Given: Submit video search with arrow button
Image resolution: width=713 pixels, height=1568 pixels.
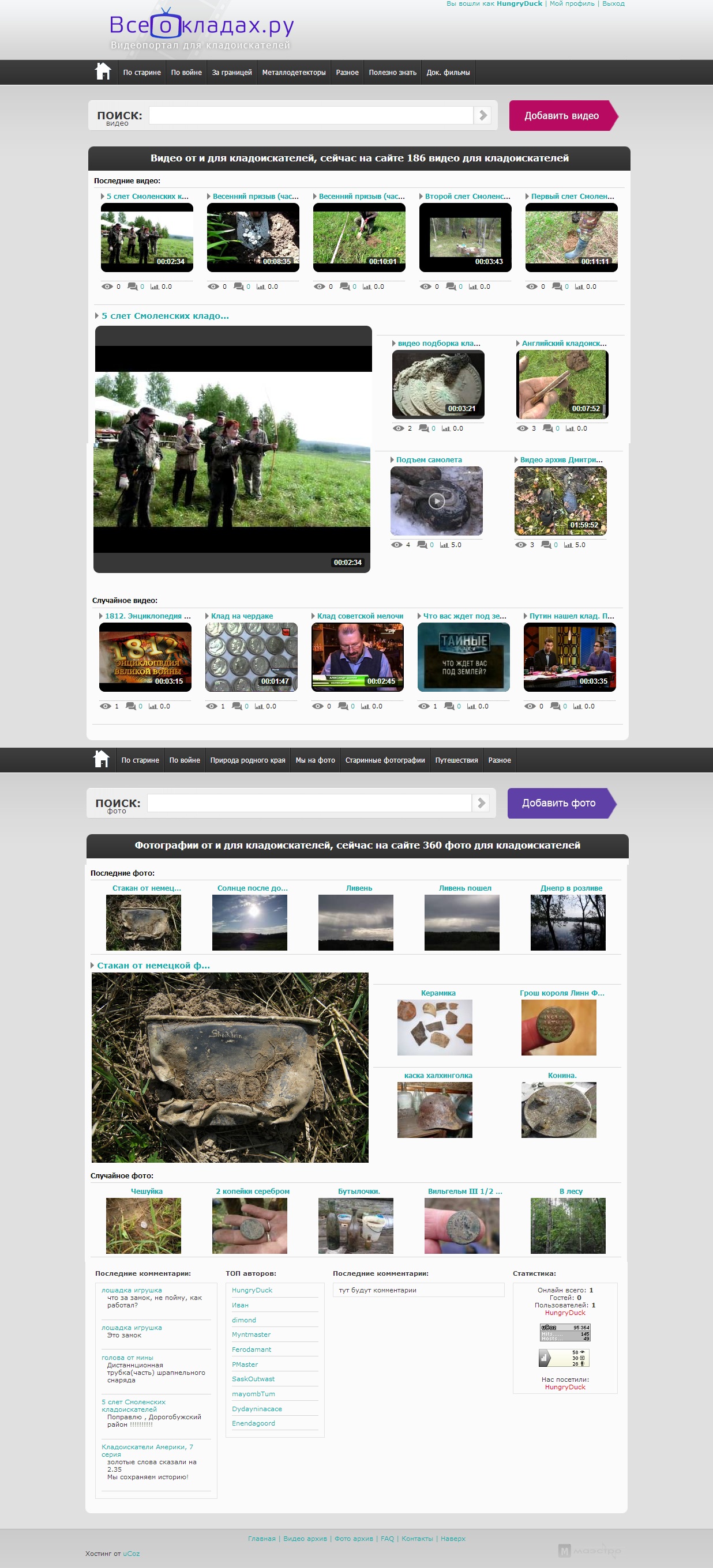Looking at the screenshot, I should tap(483, 115).
